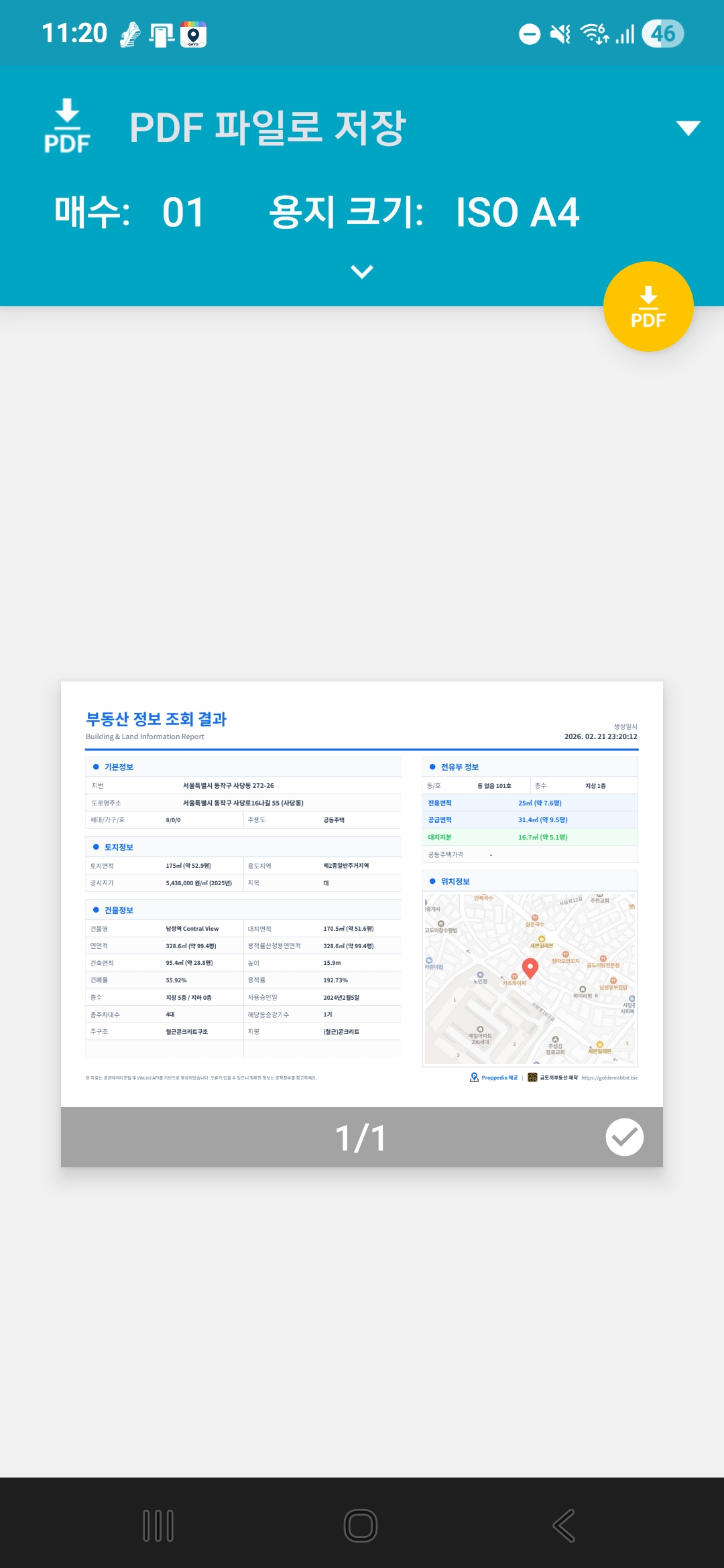This screenshot has height=1568, width=724.
Task: Tap the copies value 01
Action: coord(182,213)
